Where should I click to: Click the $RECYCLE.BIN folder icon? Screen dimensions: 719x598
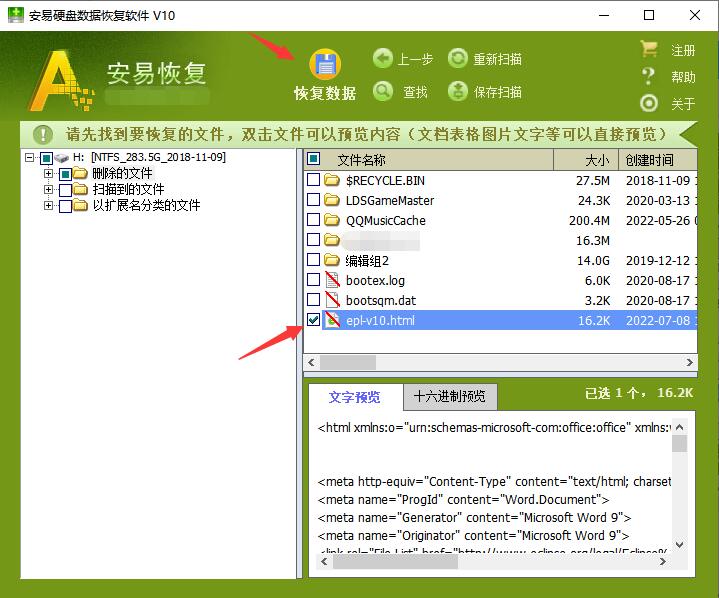pos(332,180)
